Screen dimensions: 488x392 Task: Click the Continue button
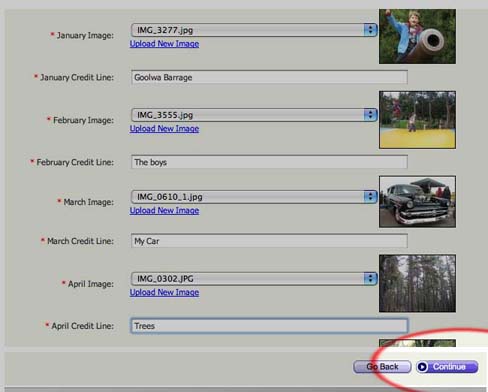pos(447,367)
